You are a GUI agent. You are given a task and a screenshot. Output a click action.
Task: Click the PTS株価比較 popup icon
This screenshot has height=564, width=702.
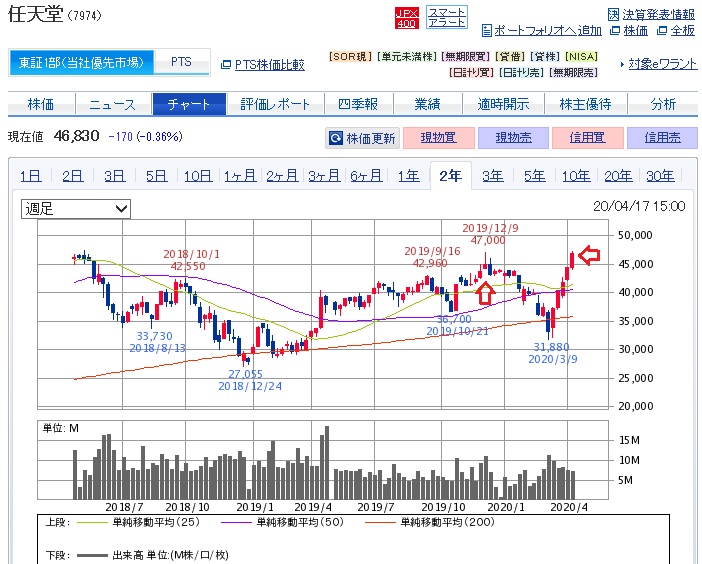(226, 65)
